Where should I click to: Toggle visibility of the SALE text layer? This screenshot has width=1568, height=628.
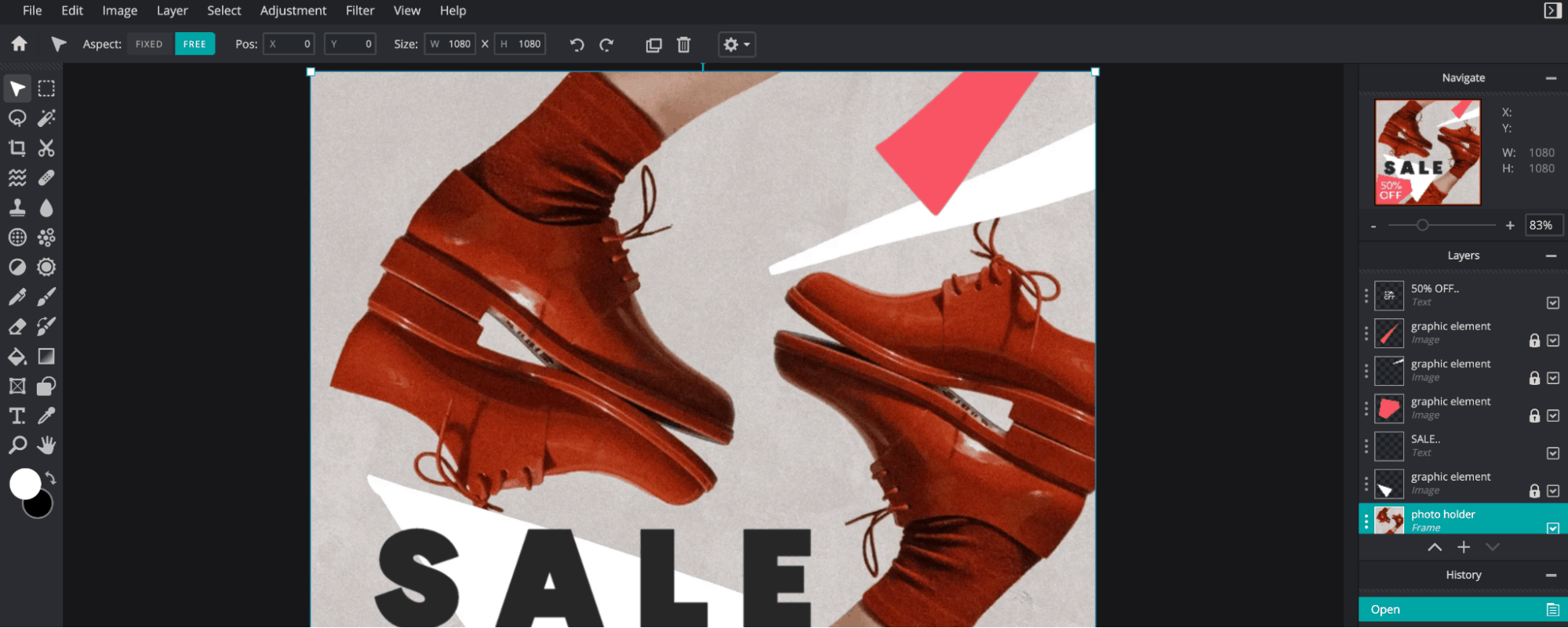[1552, 453]
